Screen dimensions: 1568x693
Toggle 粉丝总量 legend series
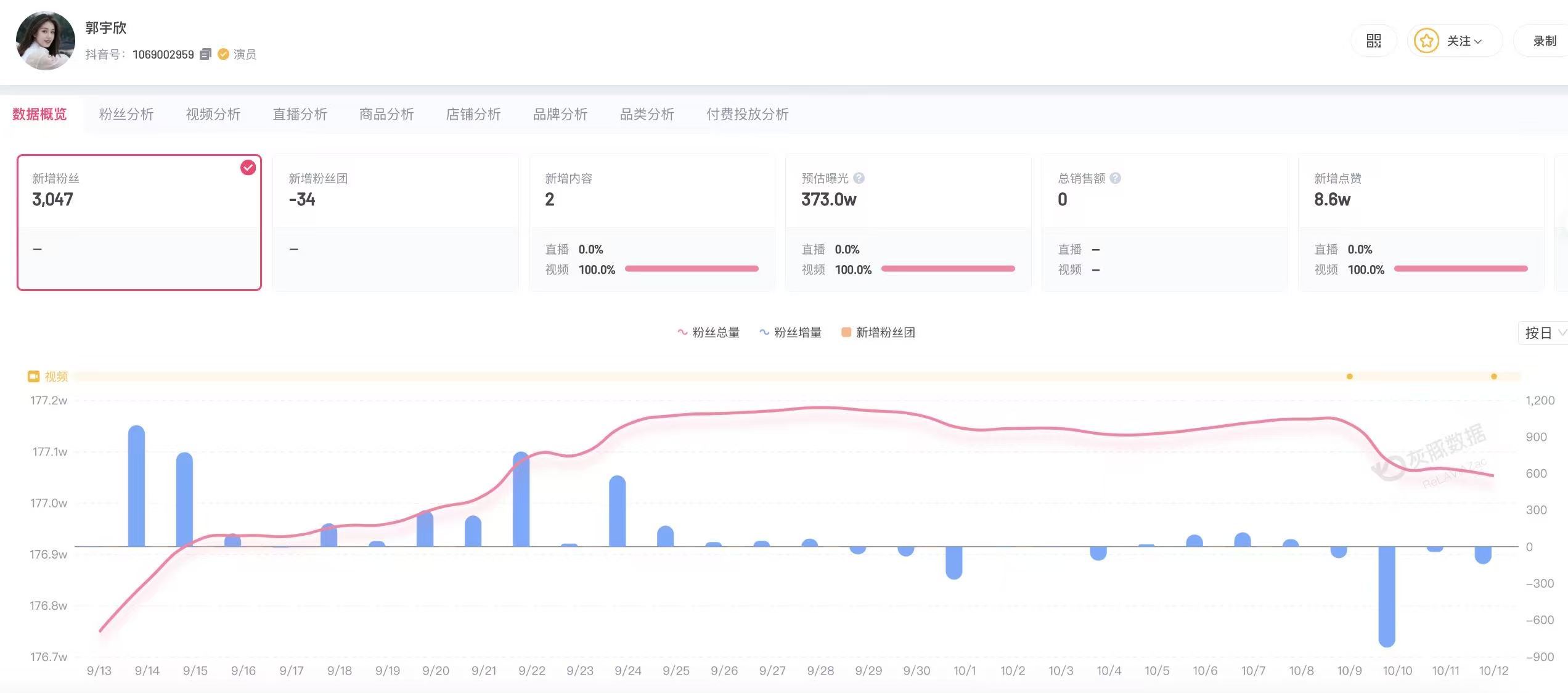708,332
